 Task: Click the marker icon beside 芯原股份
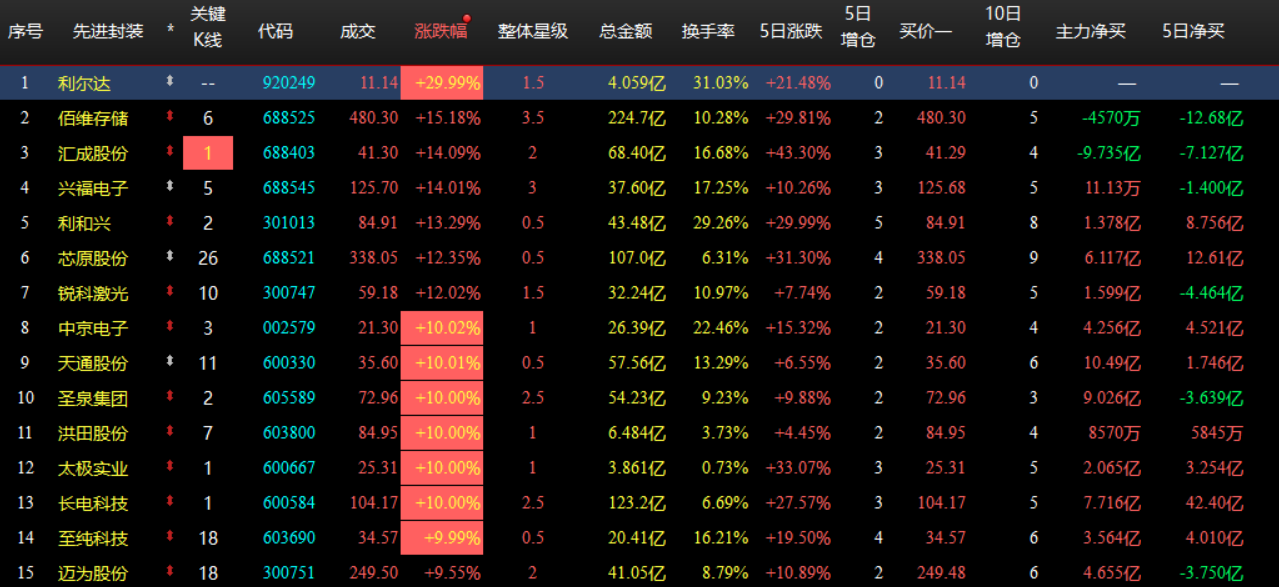click(170, 257)
